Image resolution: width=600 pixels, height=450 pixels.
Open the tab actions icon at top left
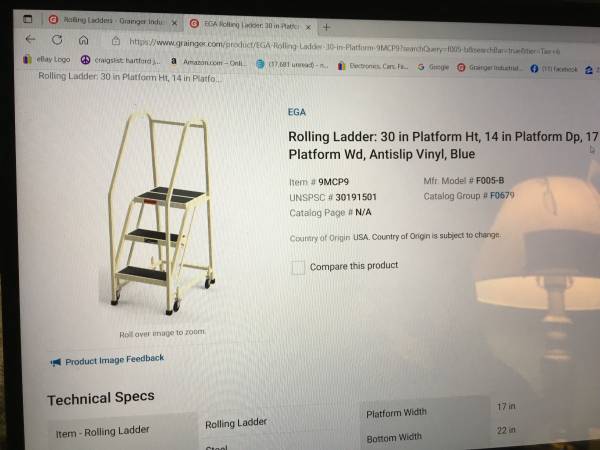28,18
